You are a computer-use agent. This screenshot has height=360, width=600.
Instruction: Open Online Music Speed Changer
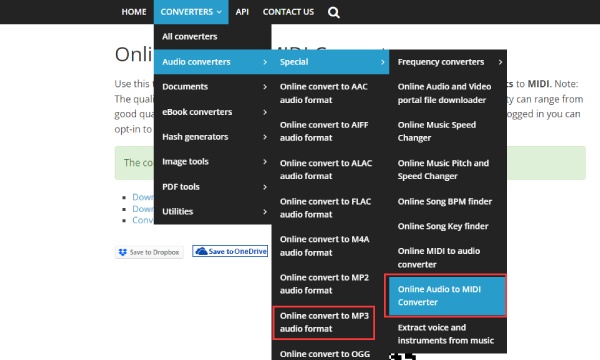coord(448,131)
